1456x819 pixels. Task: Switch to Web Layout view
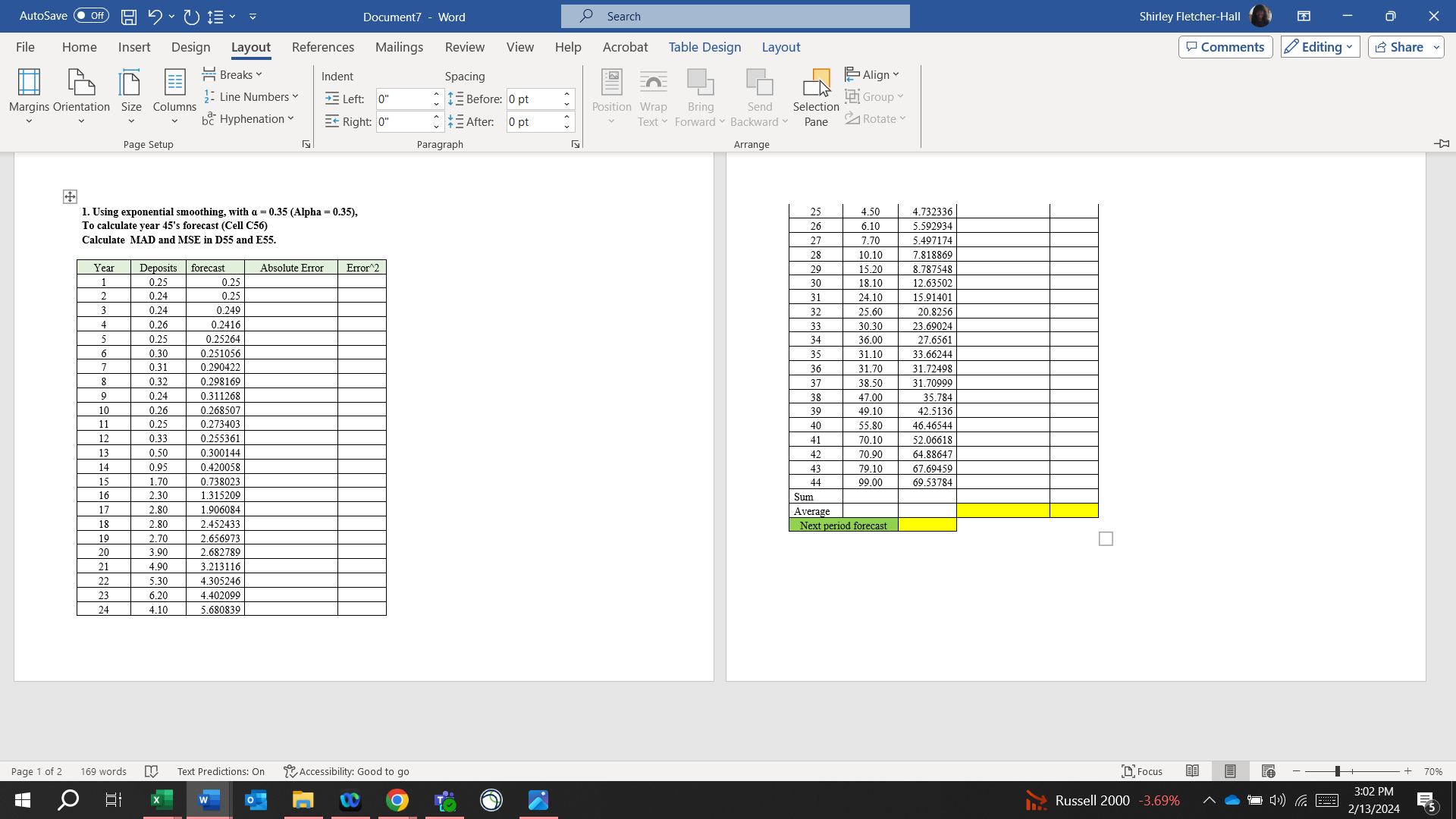pyautogui.click(x=1268, y=771)
